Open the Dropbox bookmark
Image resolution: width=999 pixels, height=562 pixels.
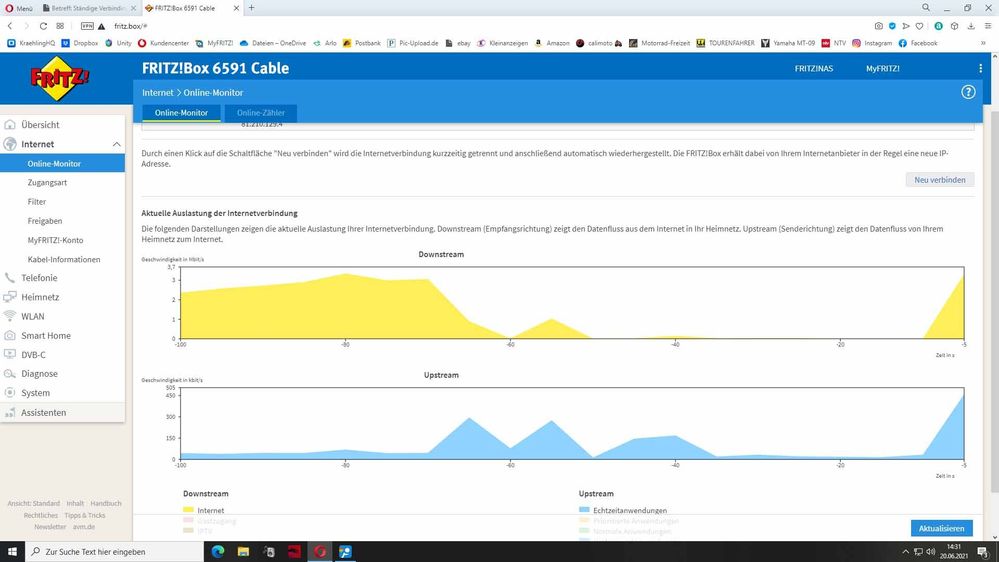pos(80,43)
